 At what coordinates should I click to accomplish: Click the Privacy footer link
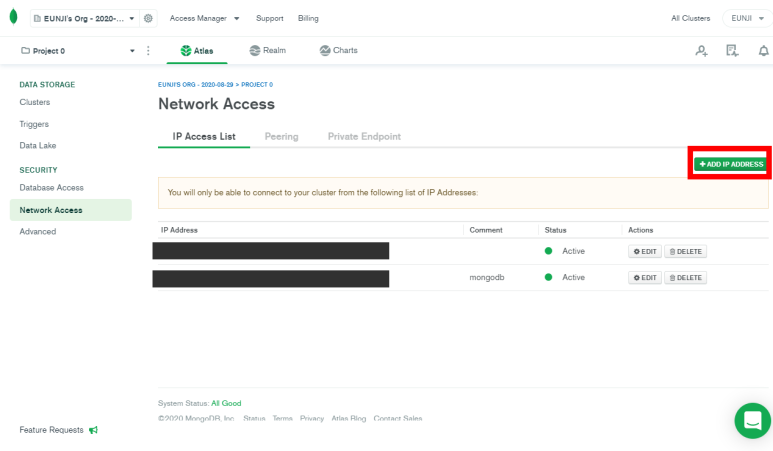[x=312, y=418]
